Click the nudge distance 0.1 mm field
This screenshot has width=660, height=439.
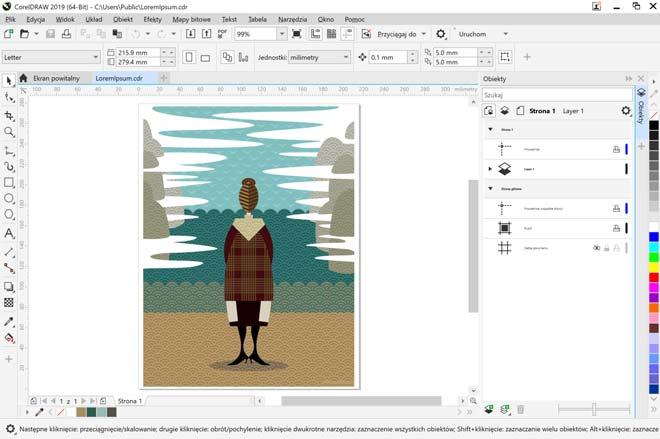click(388, 57)
